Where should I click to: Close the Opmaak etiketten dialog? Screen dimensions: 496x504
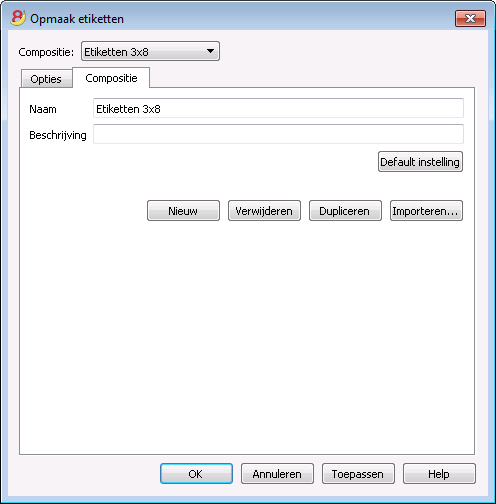point(470,18)
